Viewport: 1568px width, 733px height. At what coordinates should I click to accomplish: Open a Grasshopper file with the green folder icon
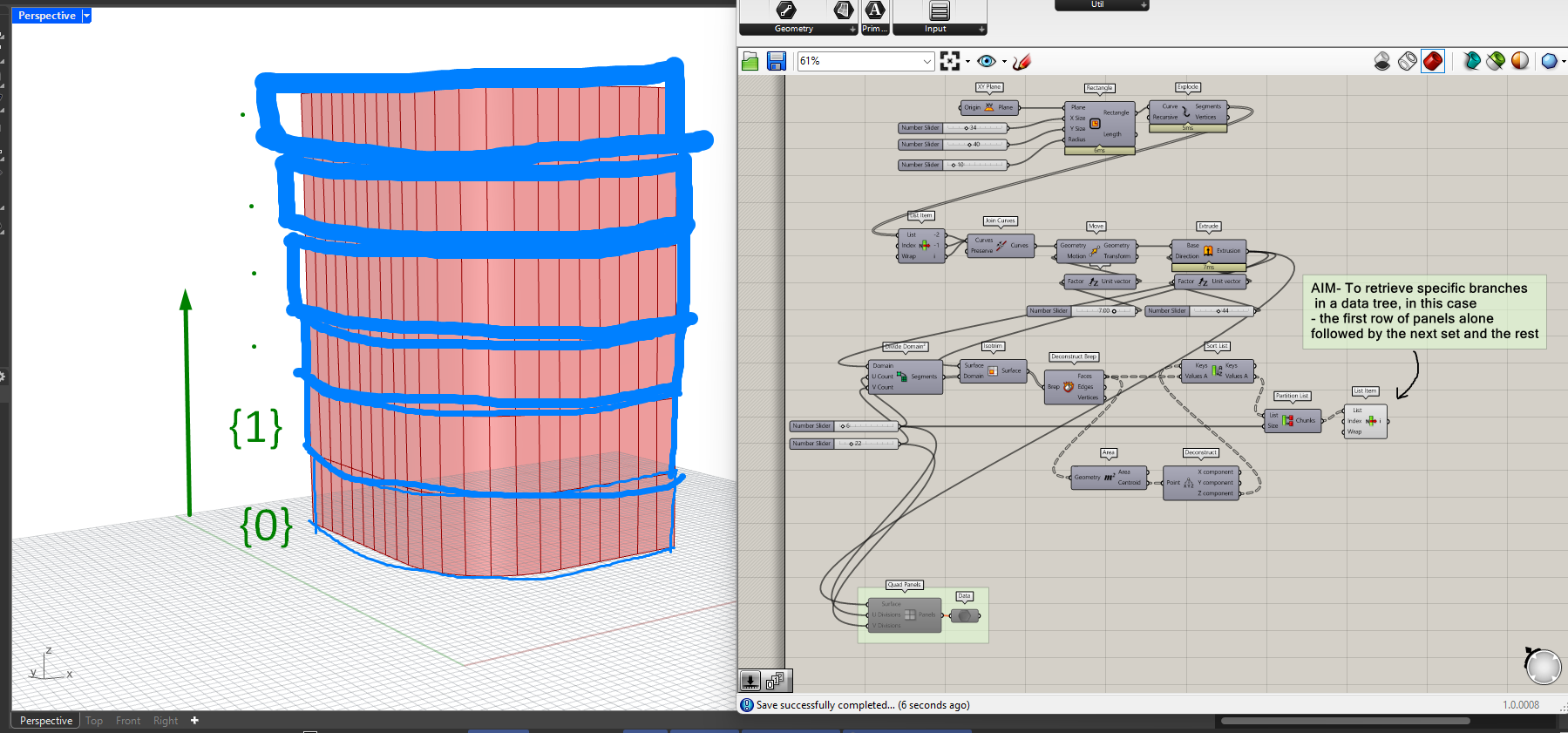[750, 61]
